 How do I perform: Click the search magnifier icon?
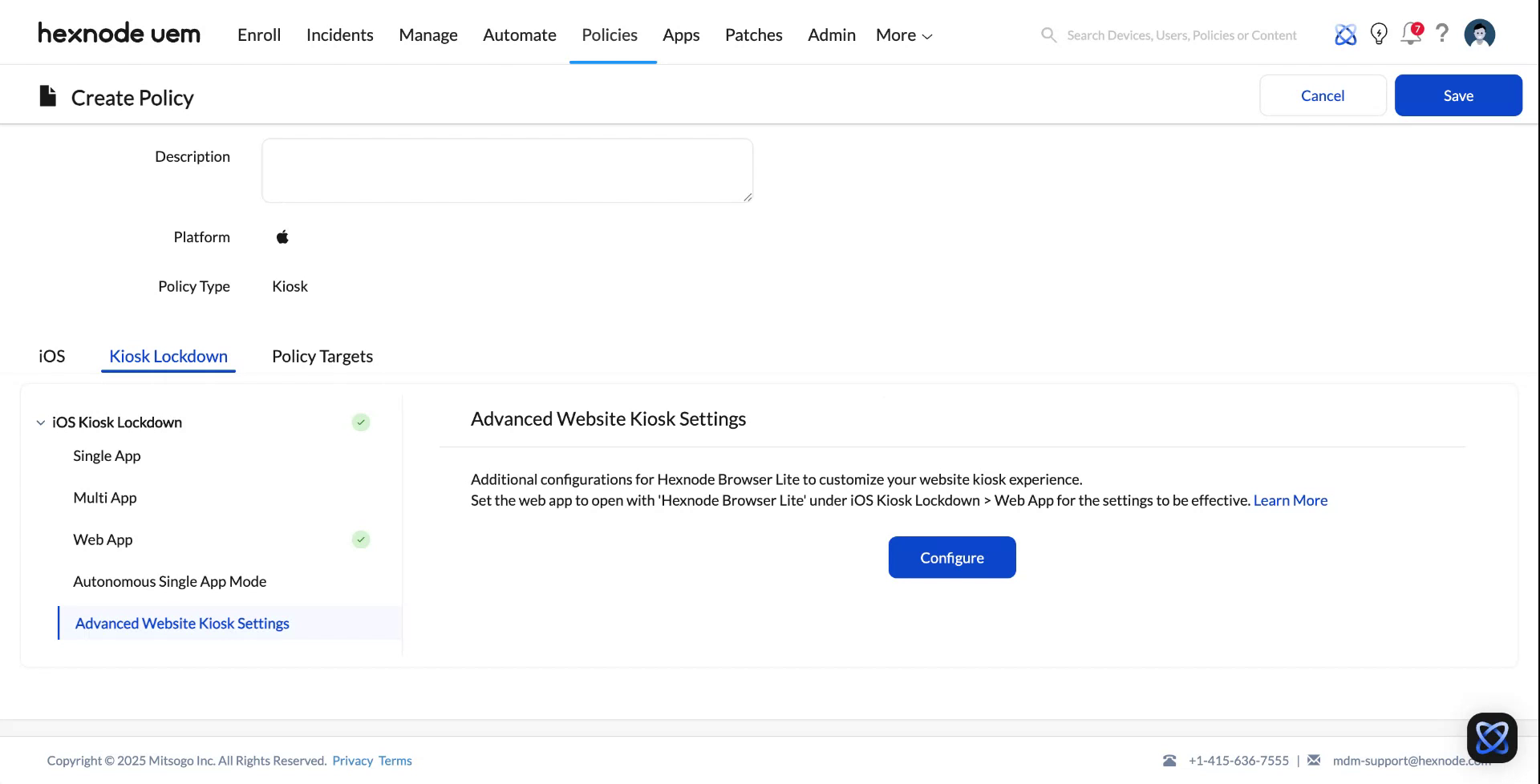pos(1048,34)
